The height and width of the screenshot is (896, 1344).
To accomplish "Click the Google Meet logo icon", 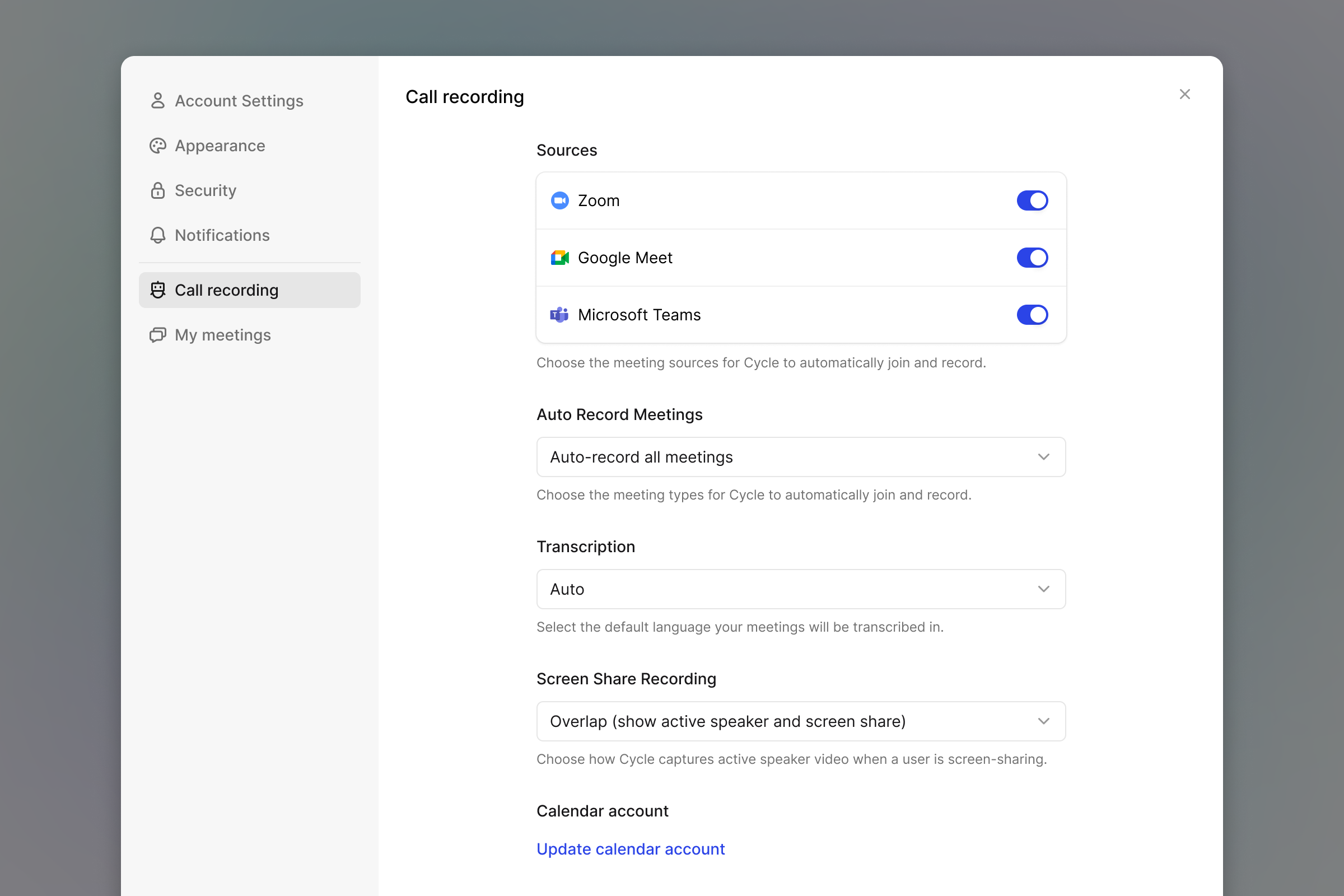I will pyautogui.click(x=559, y=258).
